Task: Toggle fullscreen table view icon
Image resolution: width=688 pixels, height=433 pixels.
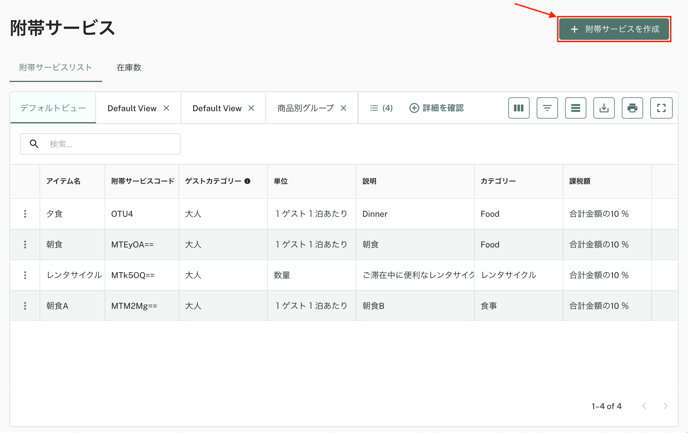Action: (661, 108)
